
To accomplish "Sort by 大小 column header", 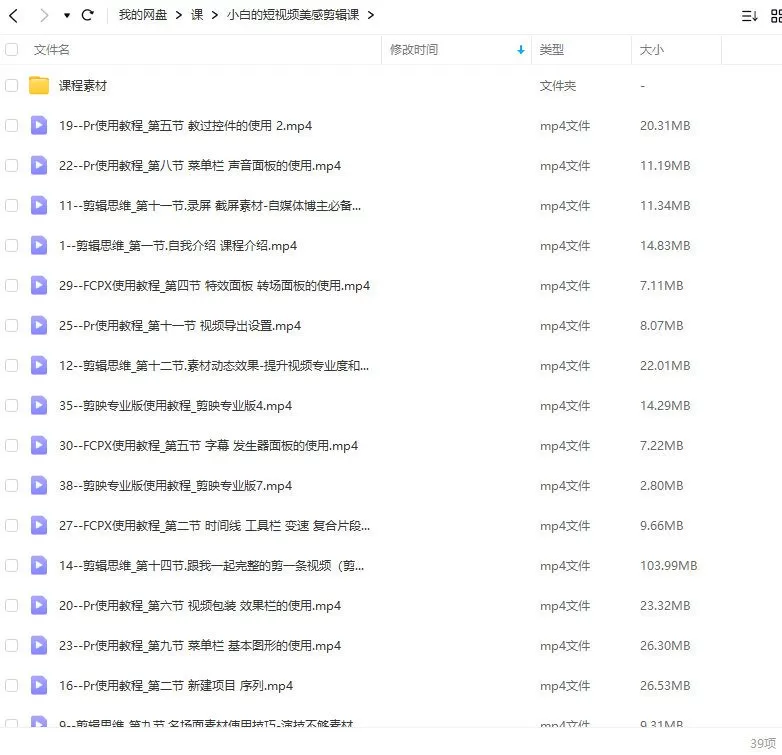I will 651,50.
